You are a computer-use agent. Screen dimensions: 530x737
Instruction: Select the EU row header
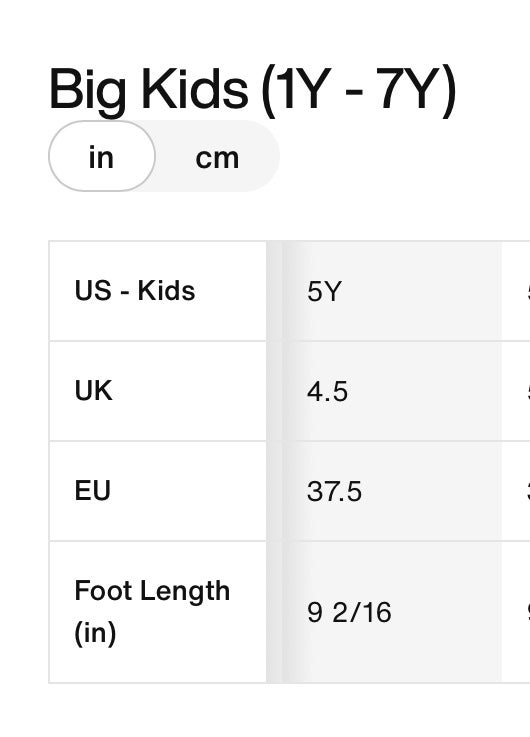coord(158,491)
